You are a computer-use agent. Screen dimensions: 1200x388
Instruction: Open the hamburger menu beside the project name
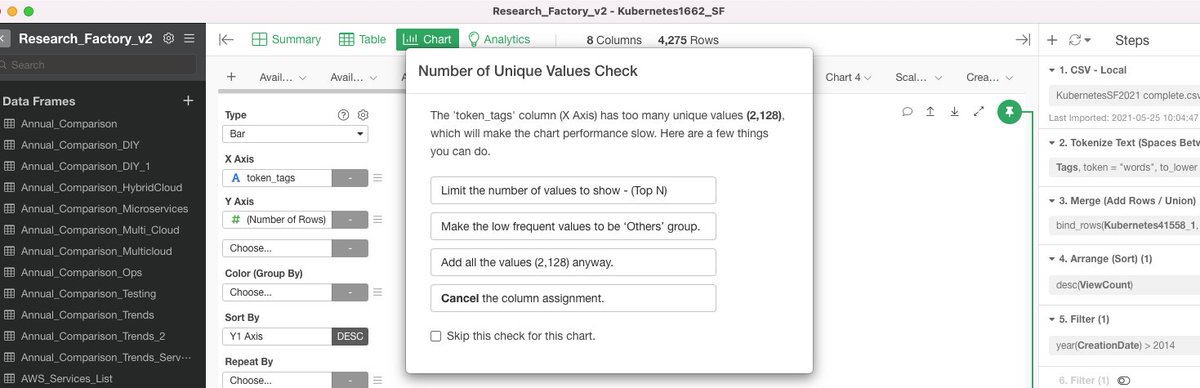(x=189, y=39)
